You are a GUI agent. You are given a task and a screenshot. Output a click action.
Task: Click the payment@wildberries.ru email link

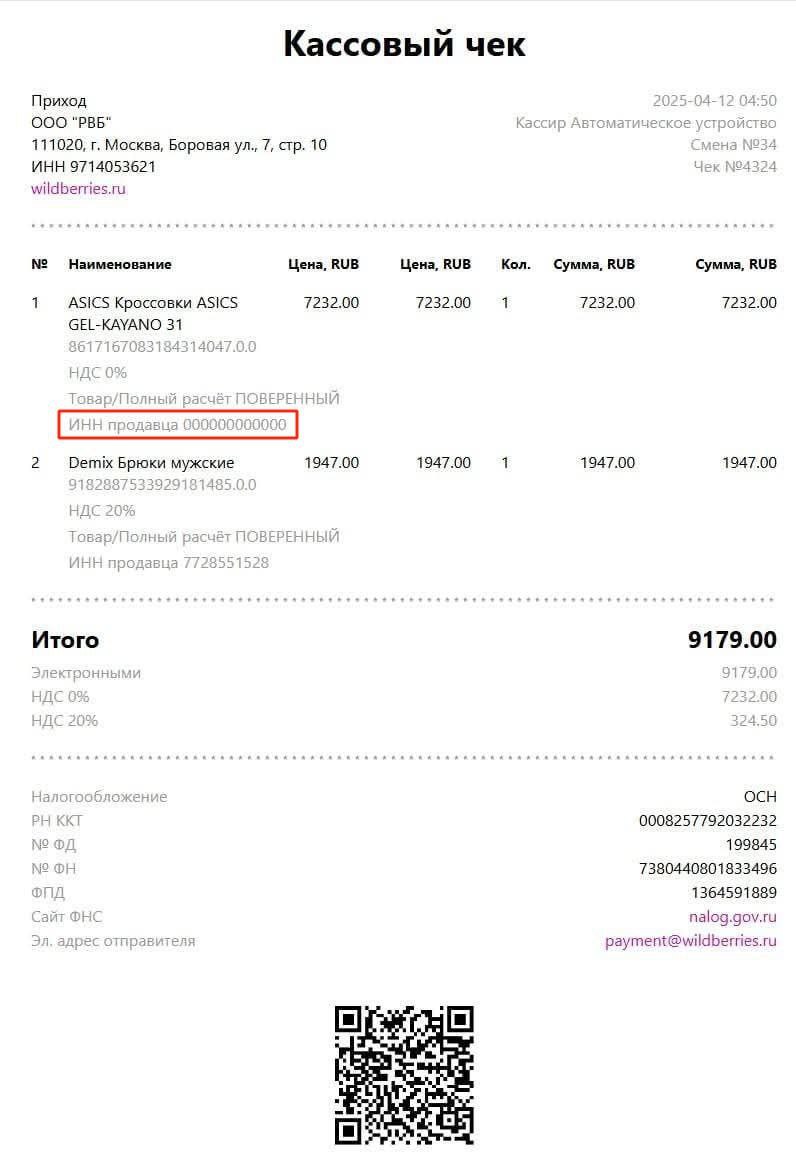(x=690, y=941)
